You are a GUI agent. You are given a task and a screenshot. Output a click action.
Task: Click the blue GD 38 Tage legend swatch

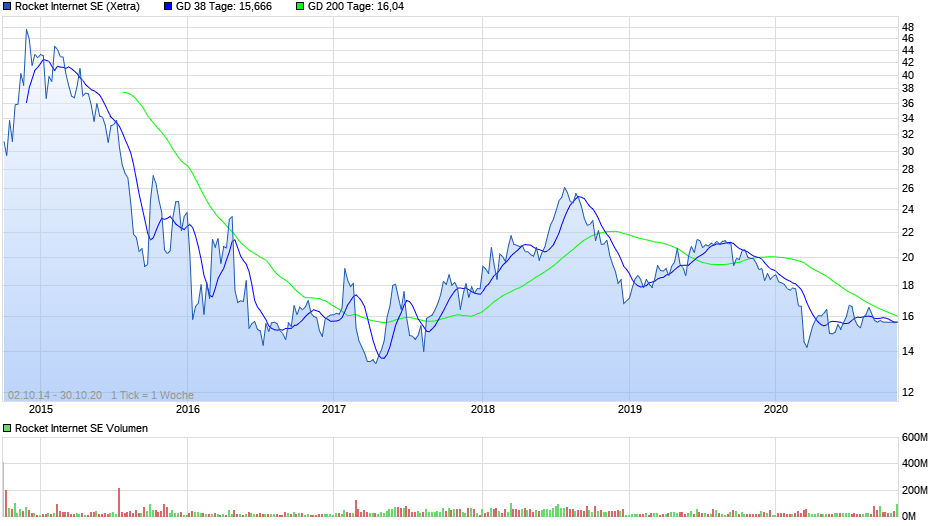click(x=168, y=7)
